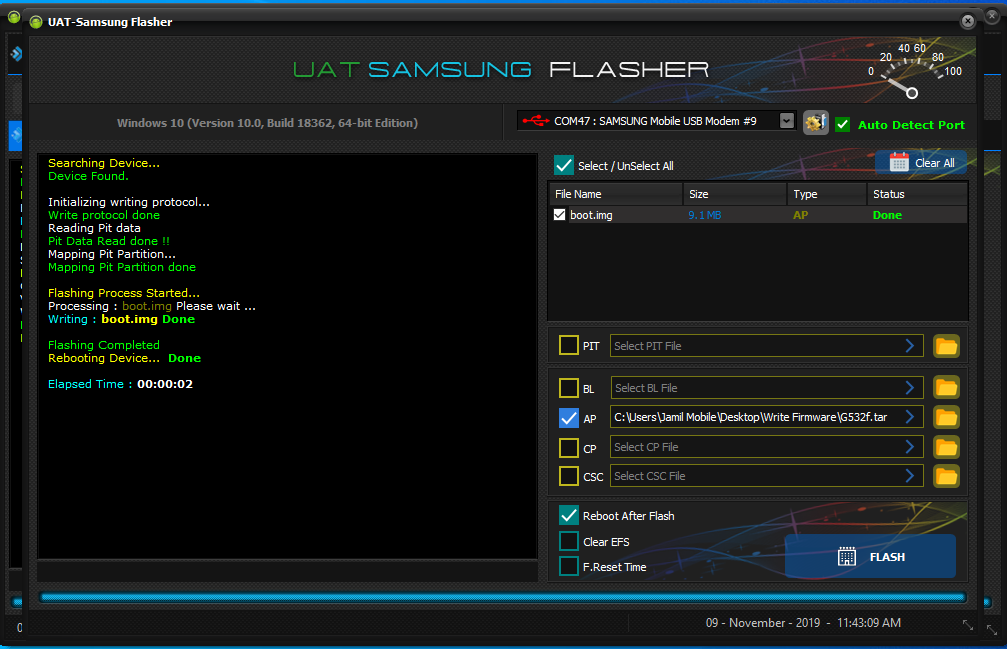Image resolution: width=1007 pixels, height=649 pixels.
Task: Expand the AP file field chevron
Action: tap(909, 417)
